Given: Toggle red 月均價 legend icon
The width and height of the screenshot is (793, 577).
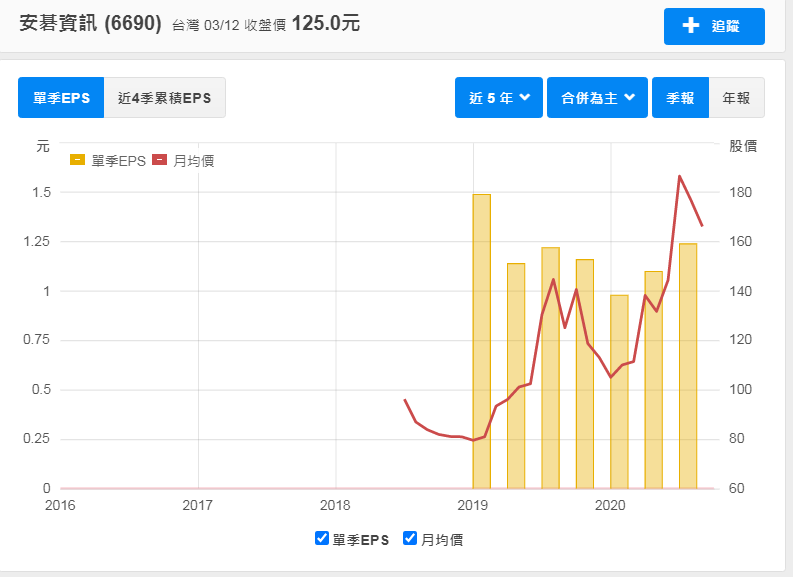Looking at the screenshot, I should tap(159, 160).
